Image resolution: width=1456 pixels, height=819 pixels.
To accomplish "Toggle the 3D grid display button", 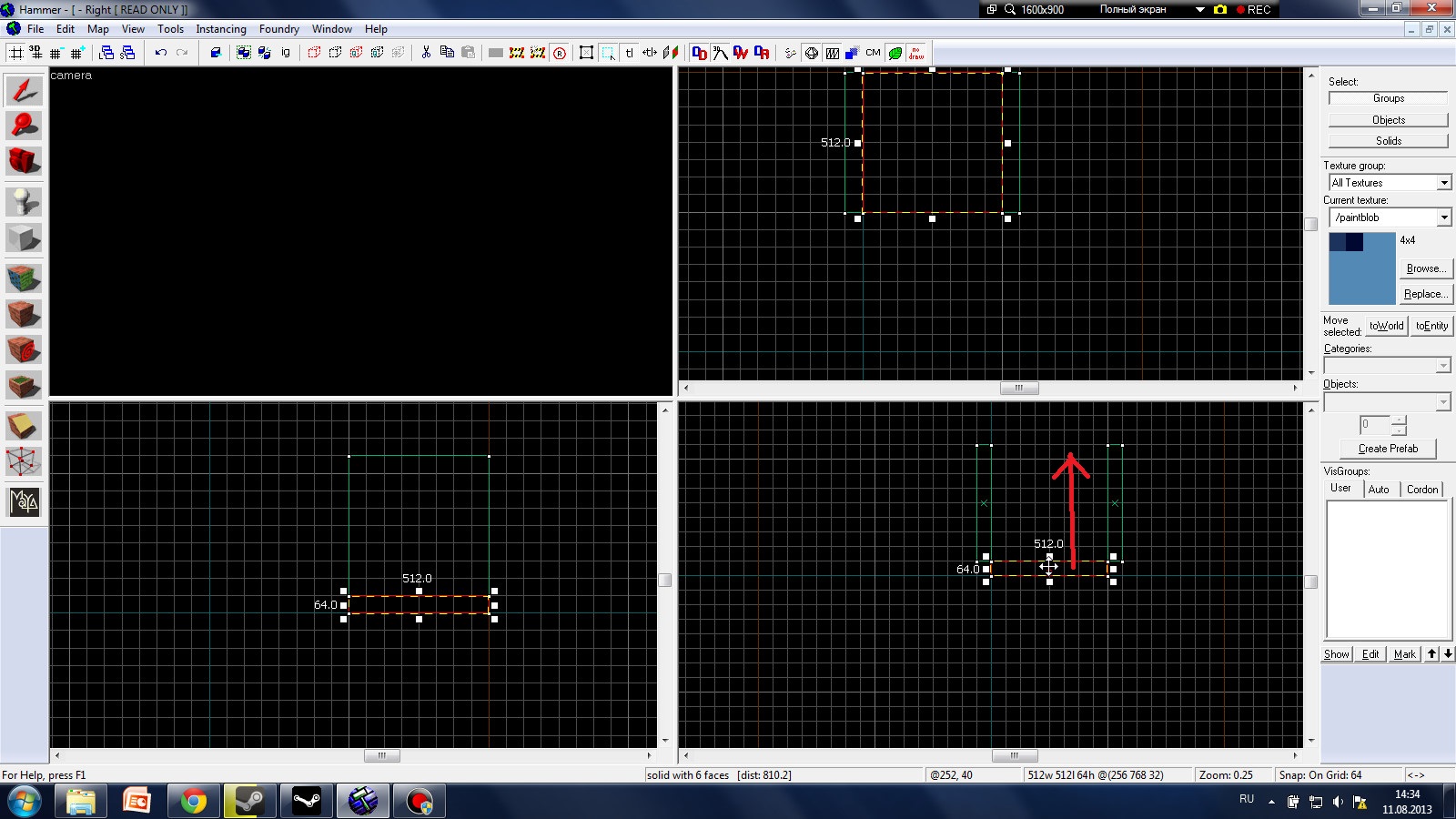I will (x=36, y=53).
